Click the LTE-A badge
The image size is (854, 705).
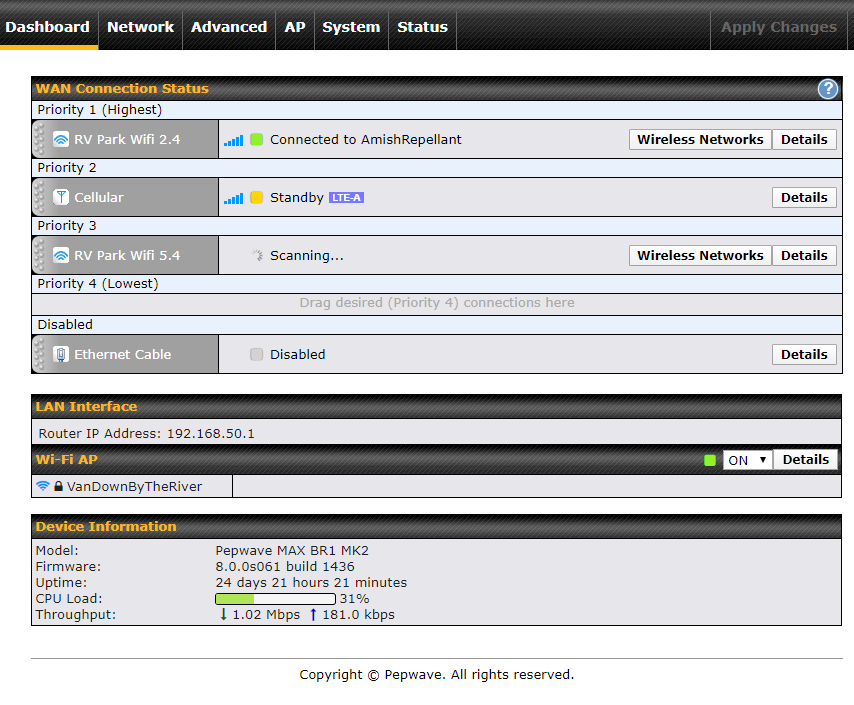346,197
